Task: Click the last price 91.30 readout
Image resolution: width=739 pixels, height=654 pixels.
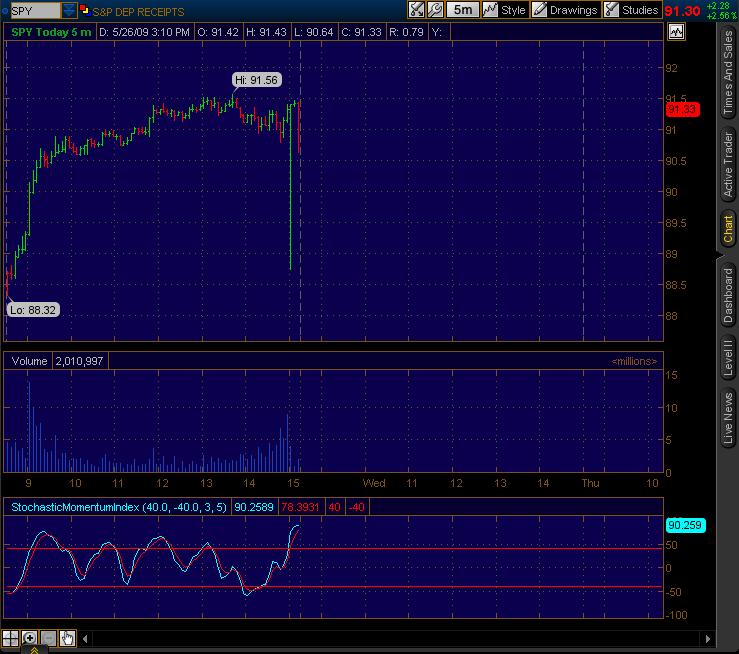Action: coord(682,11)
